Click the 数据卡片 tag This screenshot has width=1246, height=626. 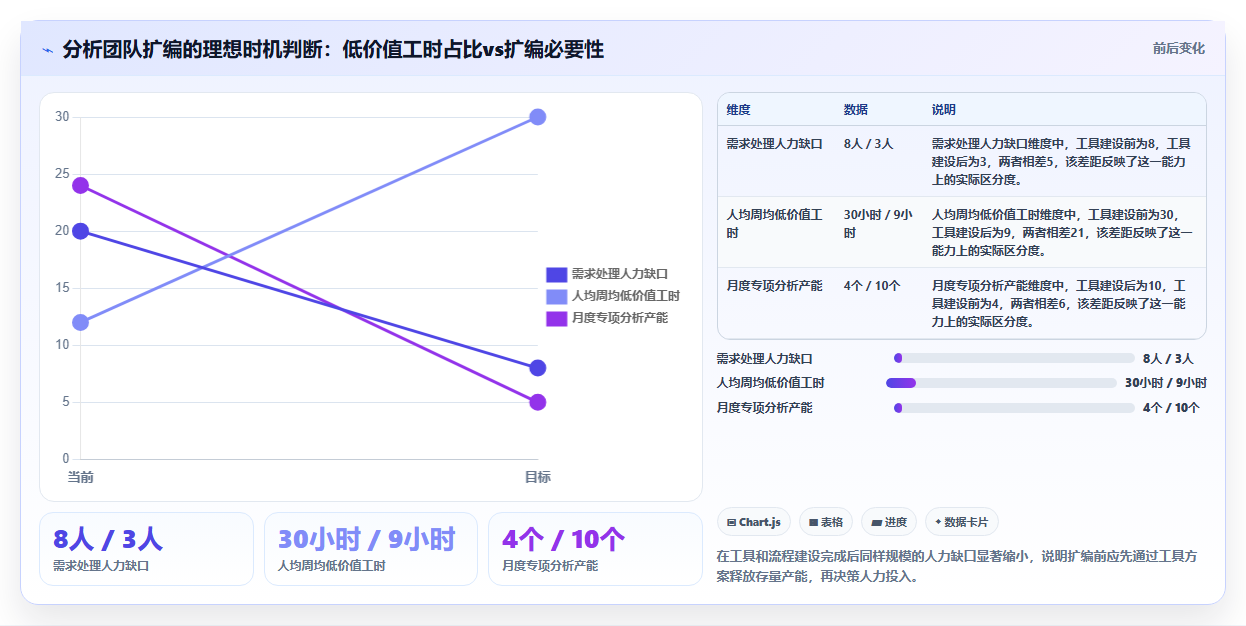click(962, 522)
